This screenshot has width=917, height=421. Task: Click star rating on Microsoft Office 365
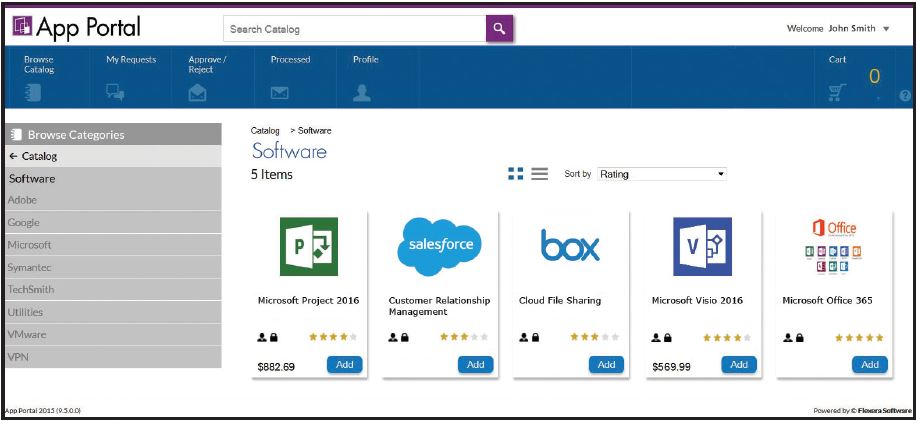click(859, 337)
